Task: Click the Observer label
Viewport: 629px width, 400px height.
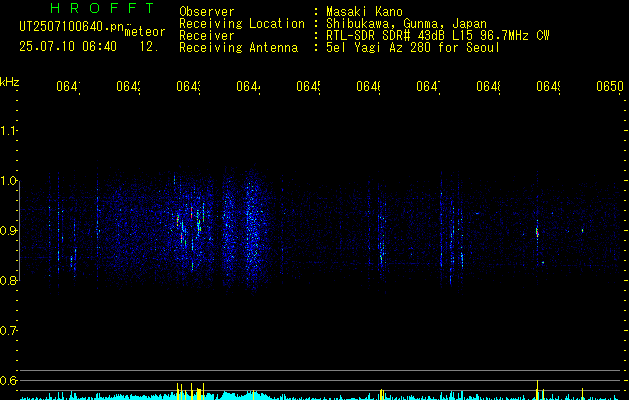Action: coord(207,12)
